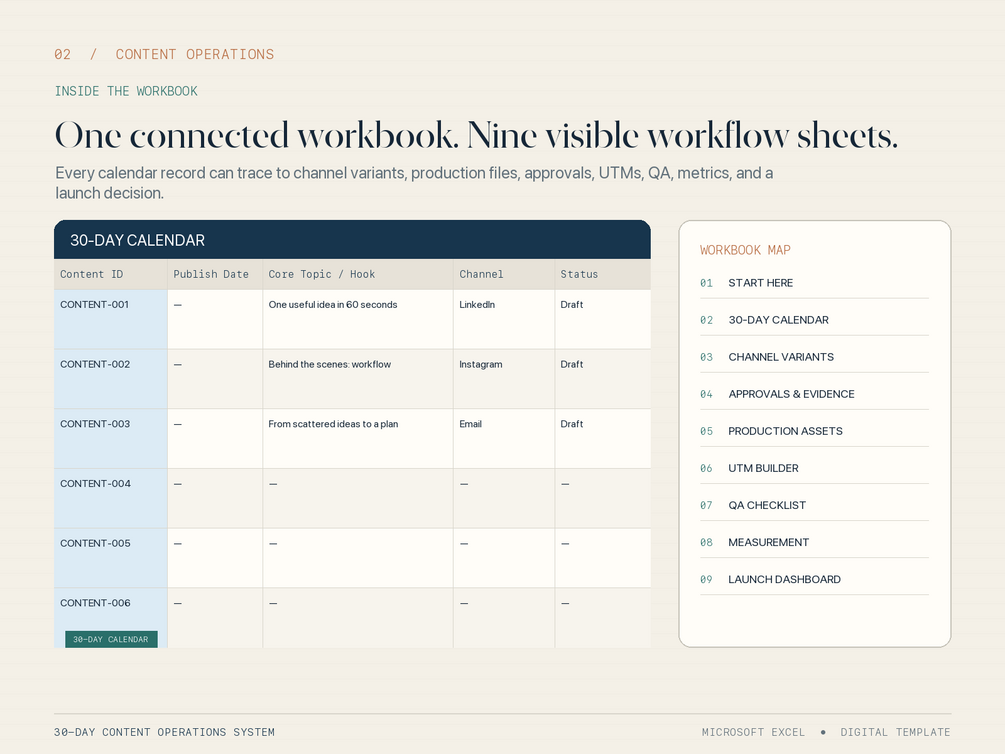Click the LinkedIn channel cell
This screenshot has width=1005, height=754.
coord(504,319)
